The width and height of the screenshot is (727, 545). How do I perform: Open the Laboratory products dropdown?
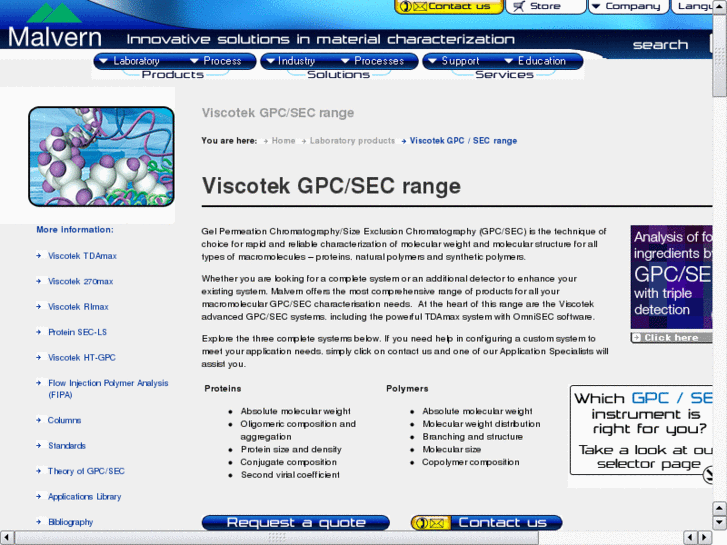click(130, 61)
